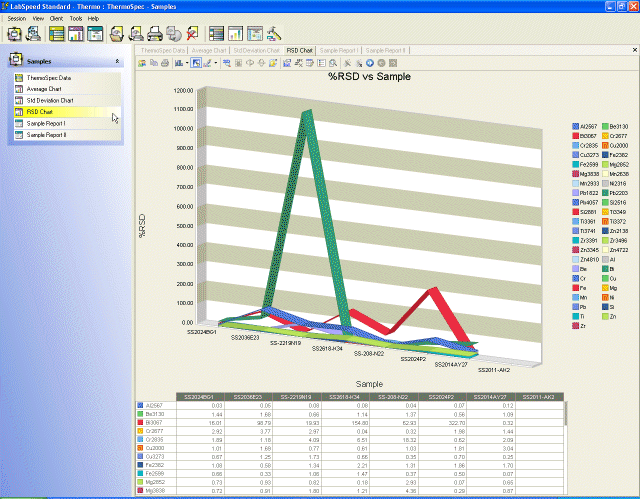Image resolution: width=640 pixels, height=499 pixels.
Task: Click the magnifier over chart icon in chart toolbar
Action: coord(333,63)
